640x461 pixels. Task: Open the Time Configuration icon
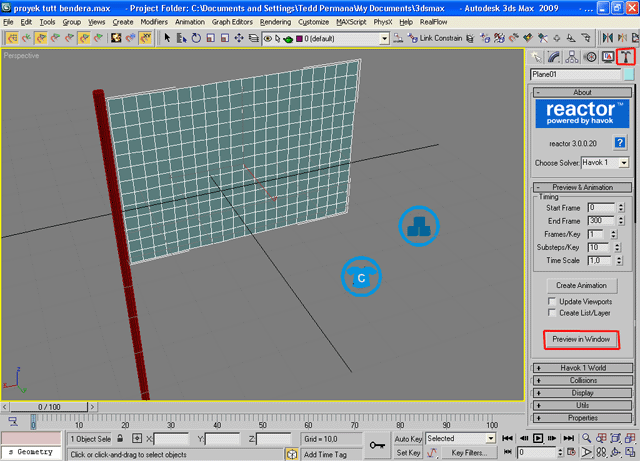[572, 452]
